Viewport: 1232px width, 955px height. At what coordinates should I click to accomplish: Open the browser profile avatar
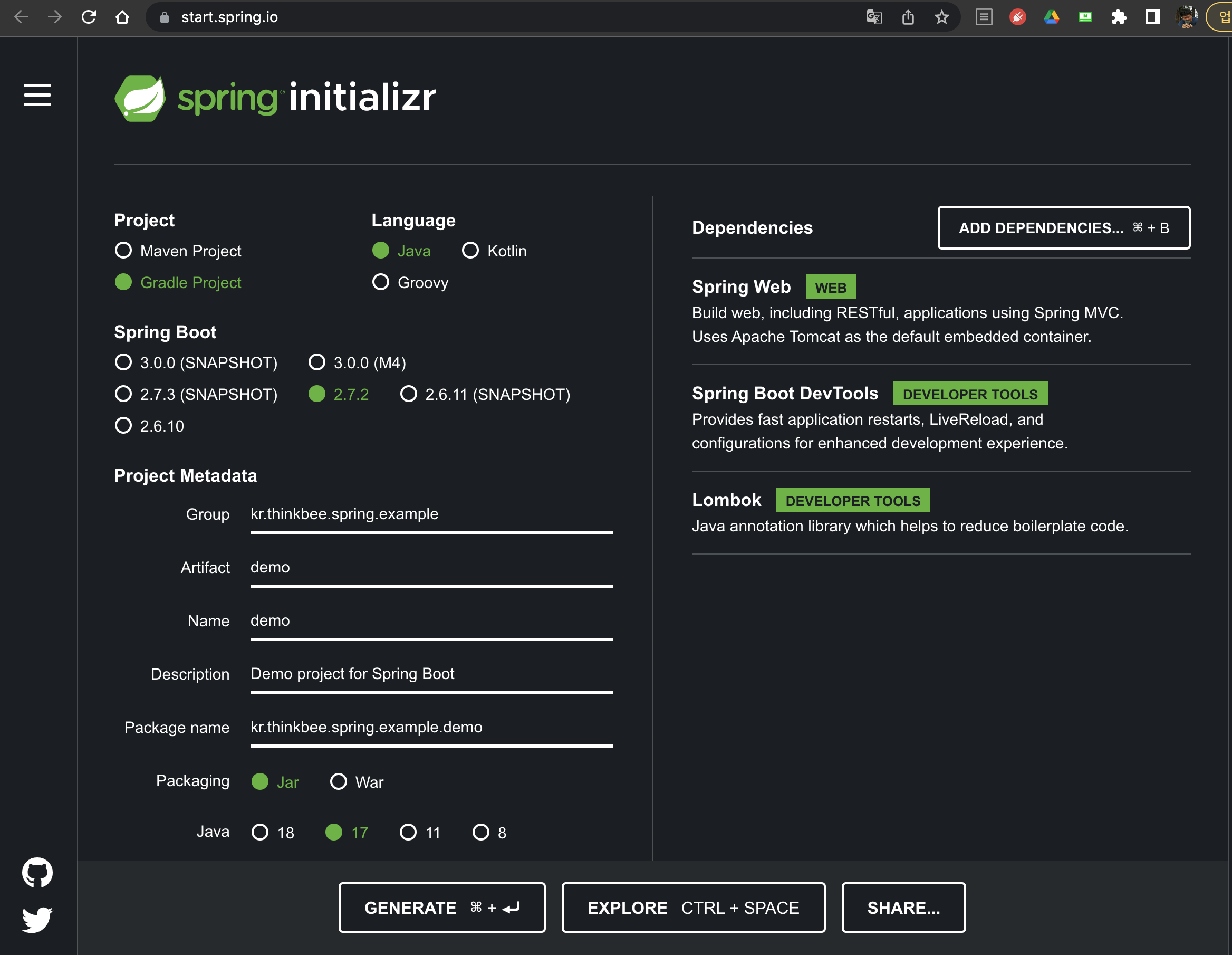(x=1187, y=17)
